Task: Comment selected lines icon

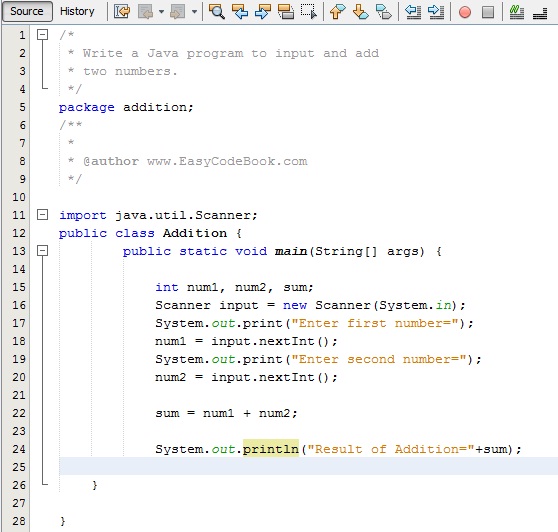Action: pos(516,12)
